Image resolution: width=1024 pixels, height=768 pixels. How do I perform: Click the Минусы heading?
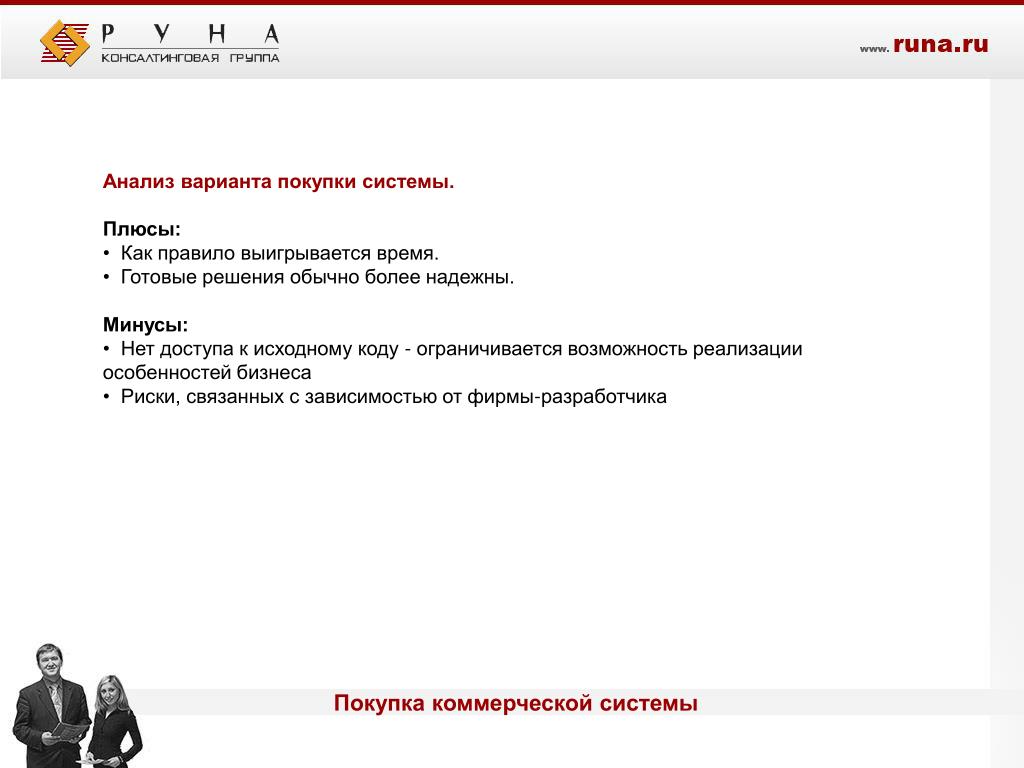tap(145, 325)
